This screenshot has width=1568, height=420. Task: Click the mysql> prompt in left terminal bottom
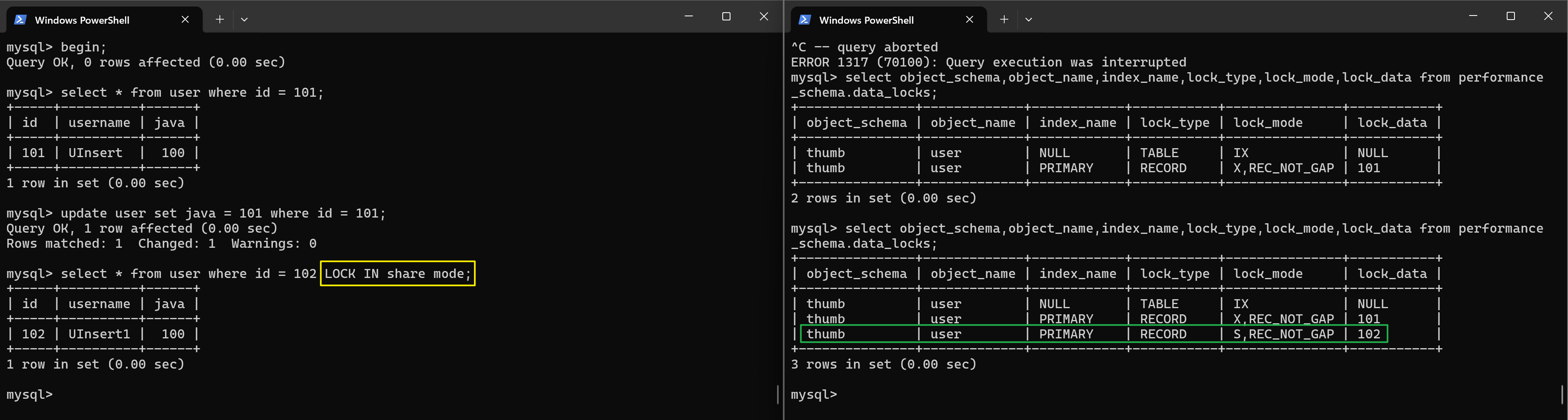[29, 394]
